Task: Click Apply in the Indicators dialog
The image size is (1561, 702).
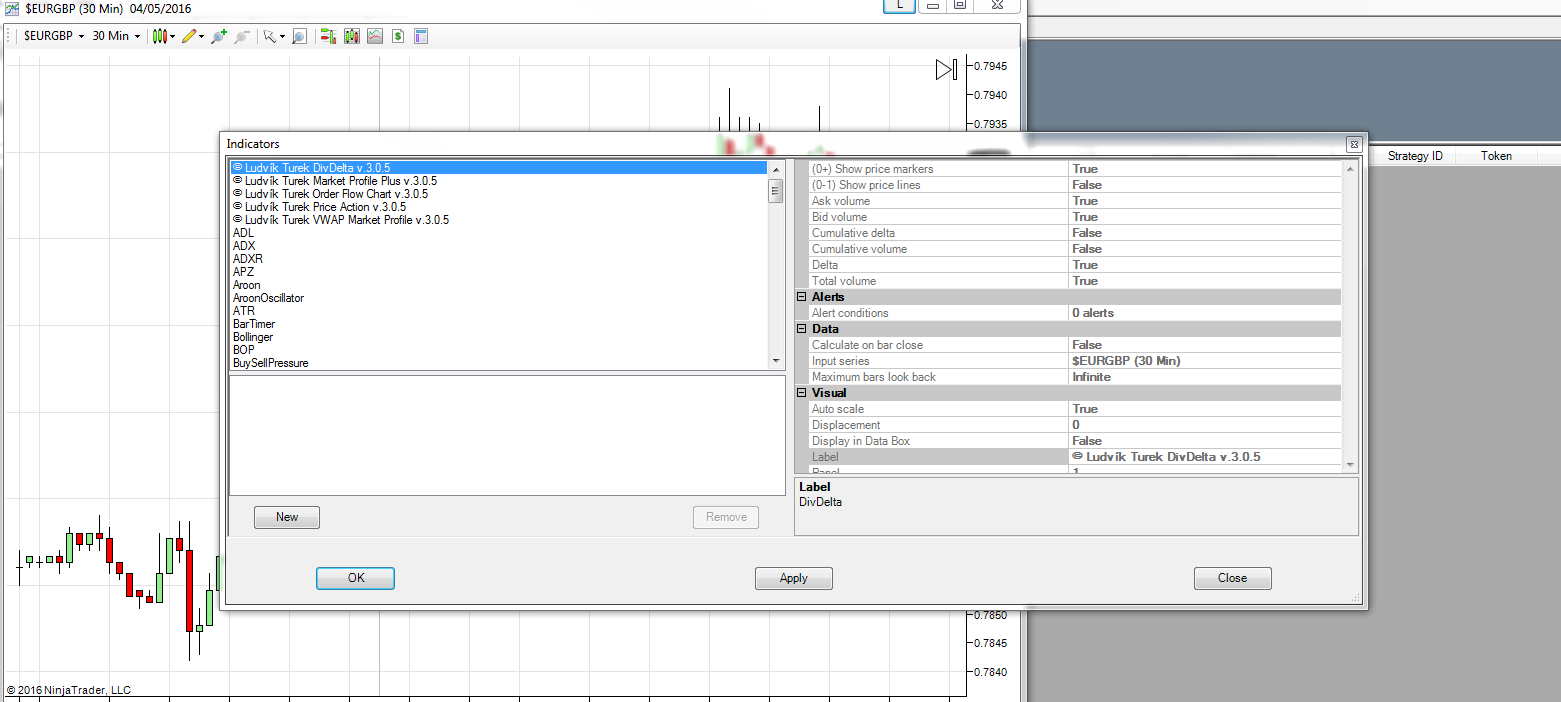Action: tap(794, 578)
